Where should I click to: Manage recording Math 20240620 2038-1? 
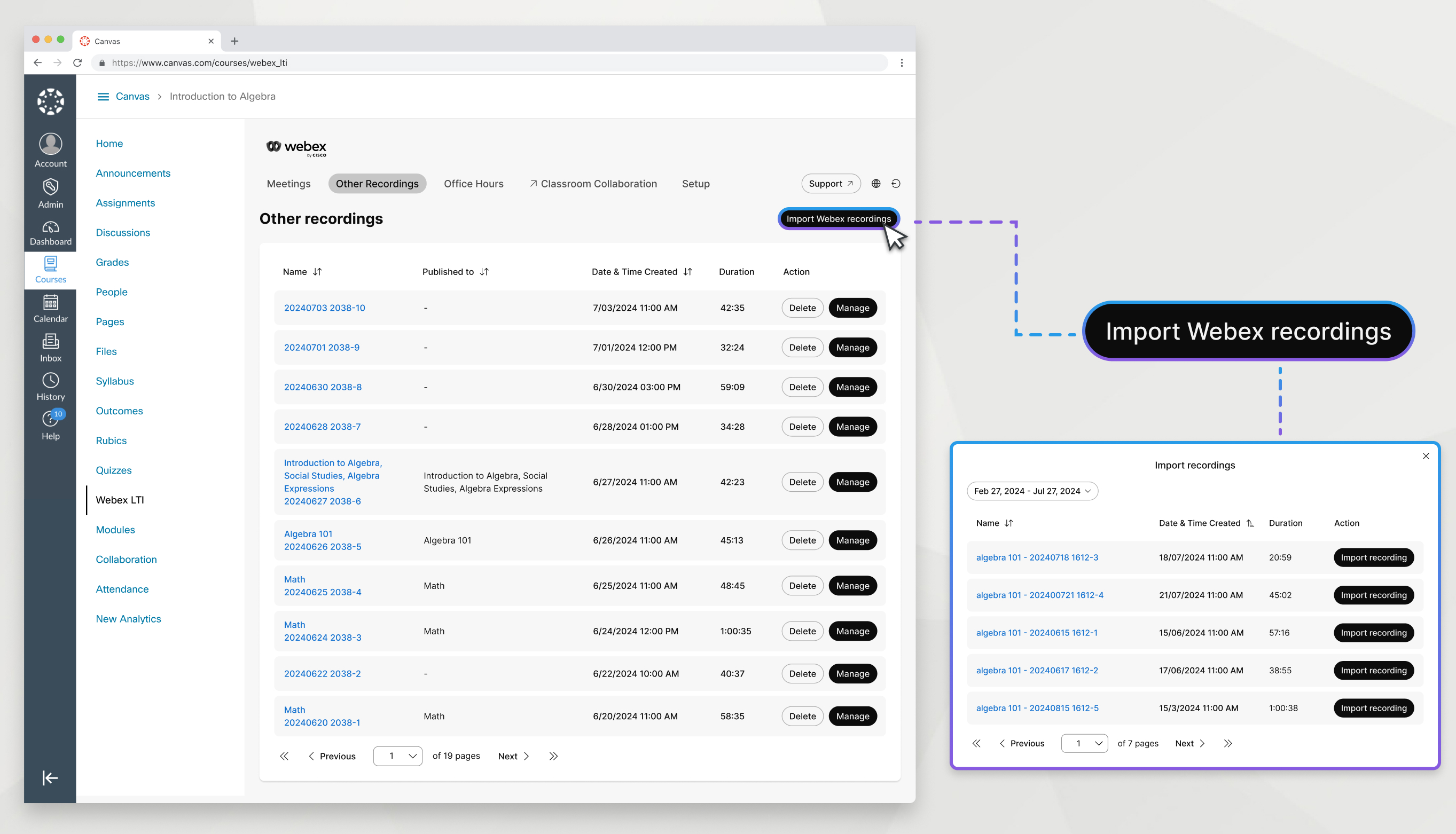852,716
